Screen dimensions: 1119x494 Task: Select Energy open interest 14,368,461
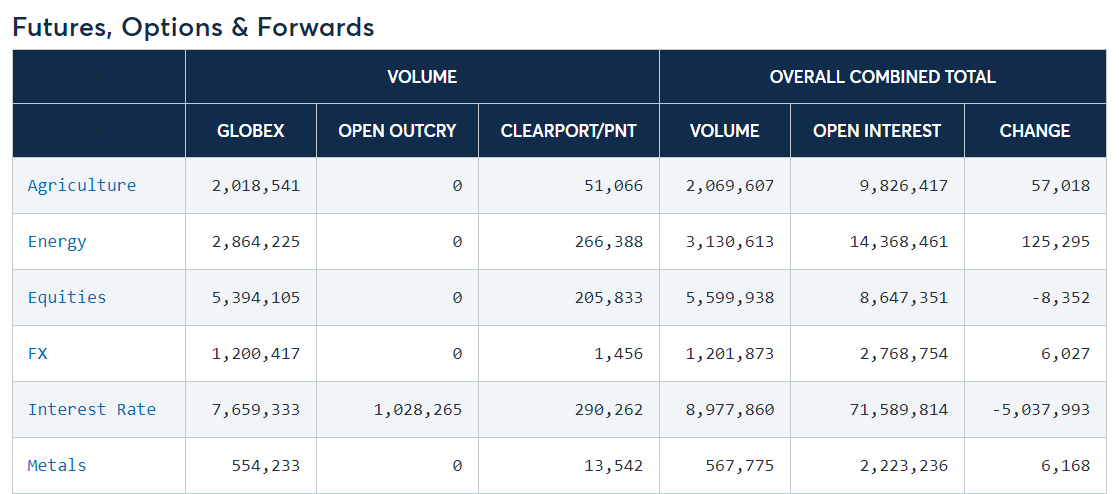click(x=899, y=241)
